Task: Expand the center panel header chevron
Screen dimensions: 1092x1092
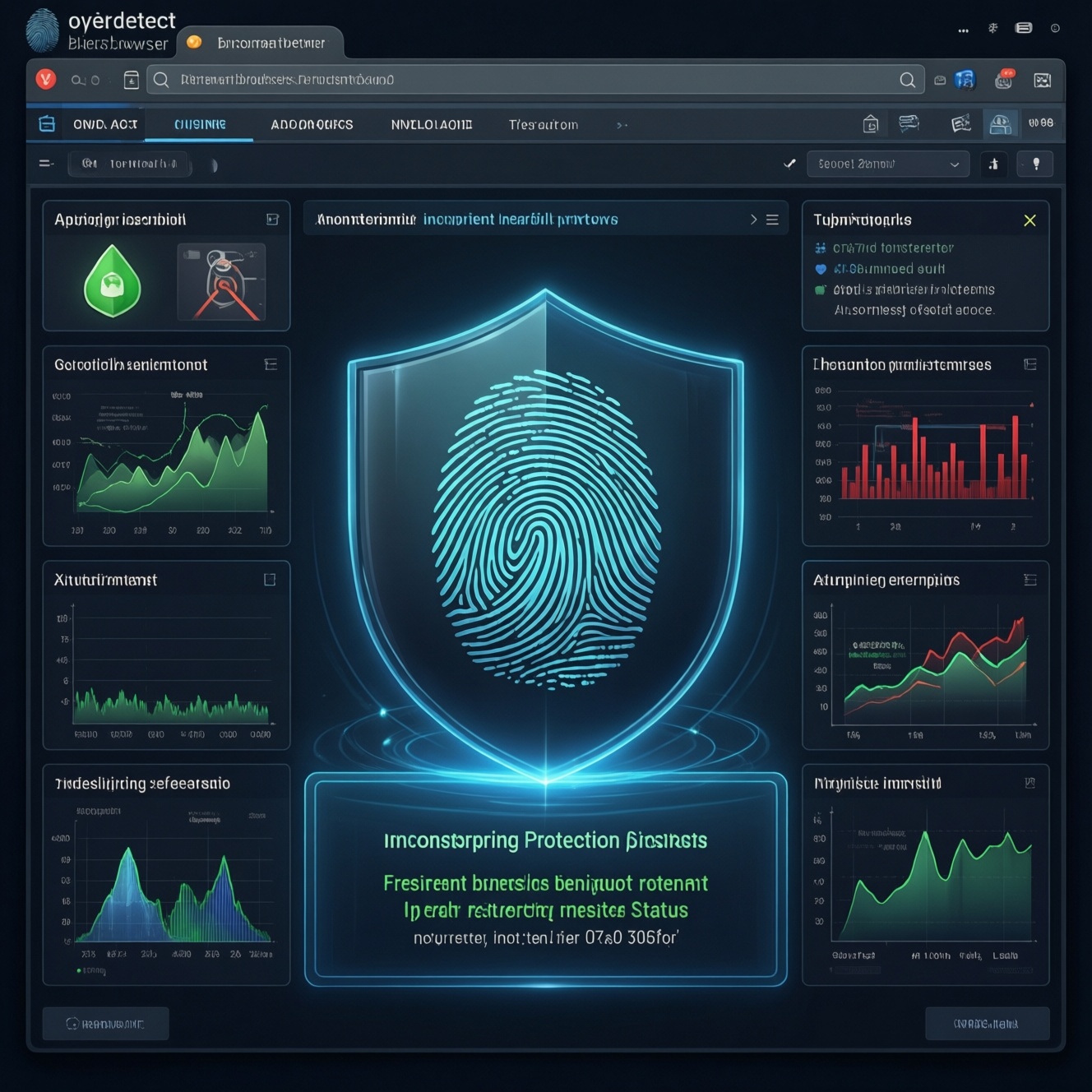Action: pos(753,220)
